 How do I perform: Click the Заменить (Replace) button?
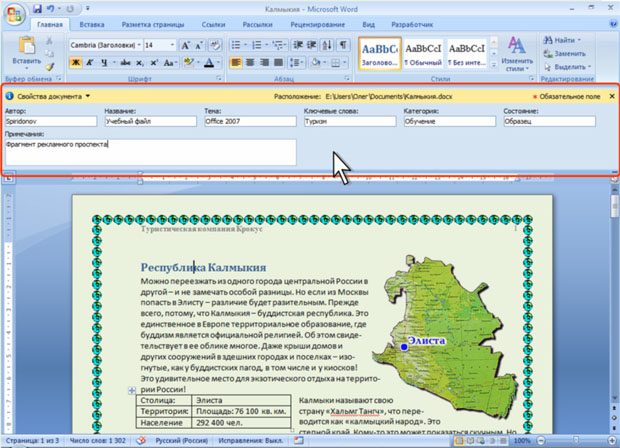pyautogui.click(x=565, y=53)
